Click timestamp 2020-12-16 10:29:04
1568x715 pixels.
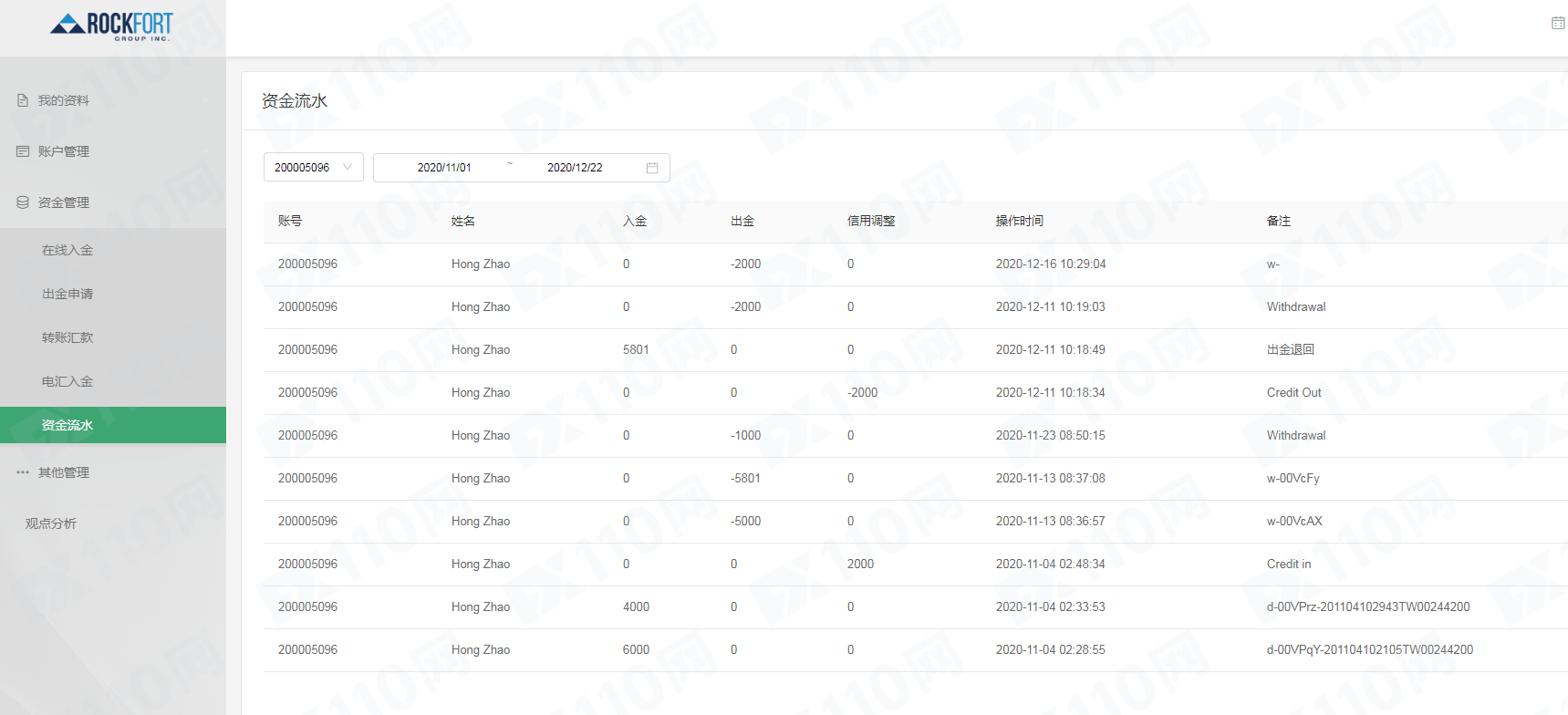click(1051, 264)
